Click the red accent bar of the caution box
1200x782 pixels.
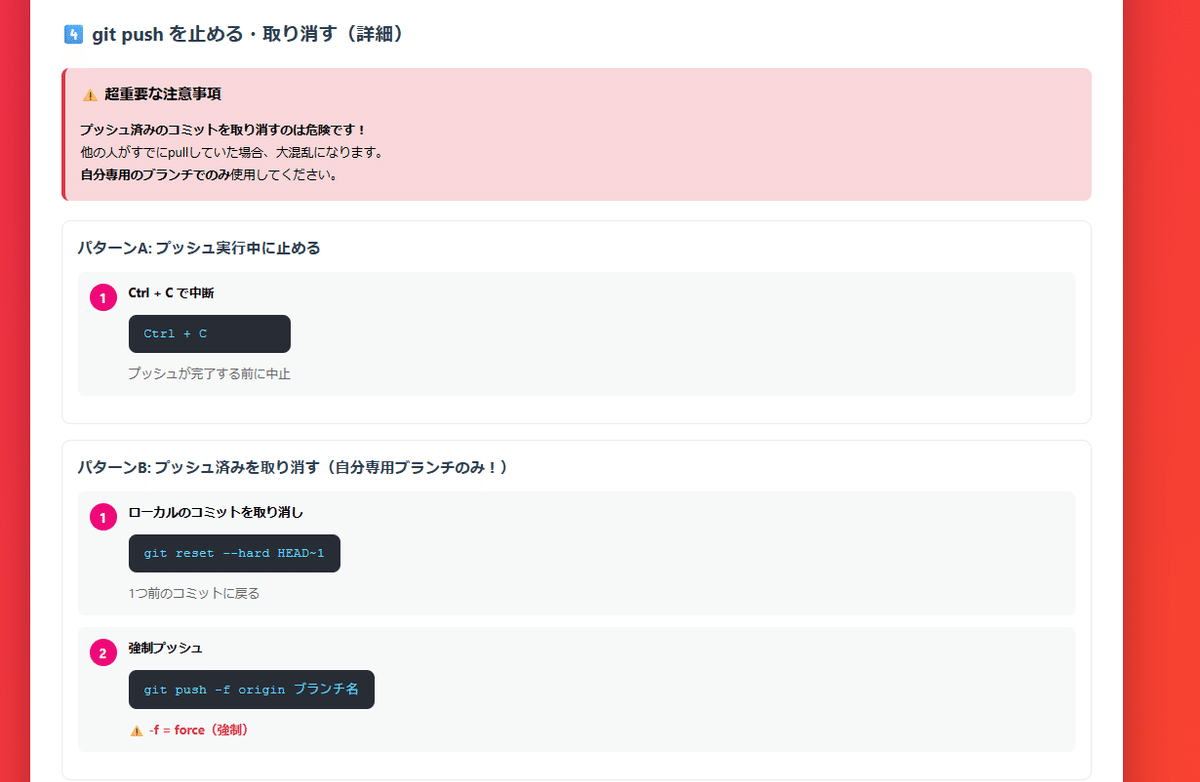pos(65,134)
